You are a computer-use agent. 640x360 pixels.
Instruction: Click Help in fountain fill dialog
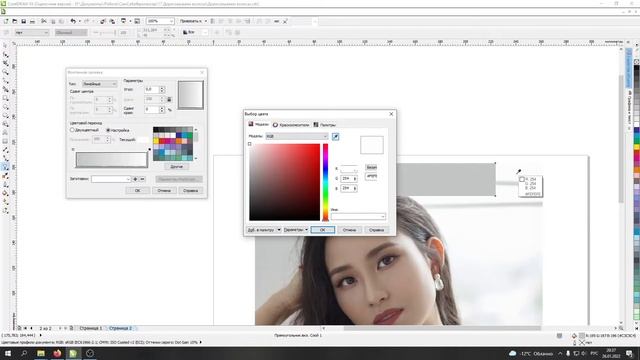pyautogui.click(x=191, y=191)
